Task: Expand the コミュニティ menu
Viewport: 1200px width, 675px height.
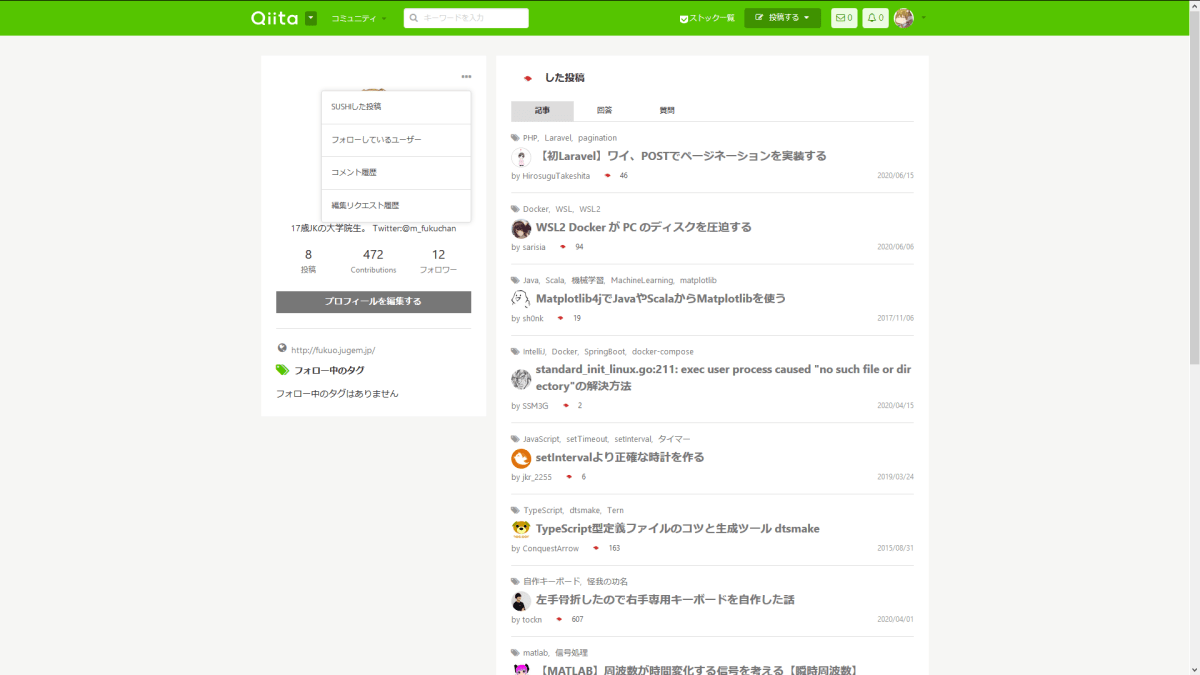Action: coord(358,18)
